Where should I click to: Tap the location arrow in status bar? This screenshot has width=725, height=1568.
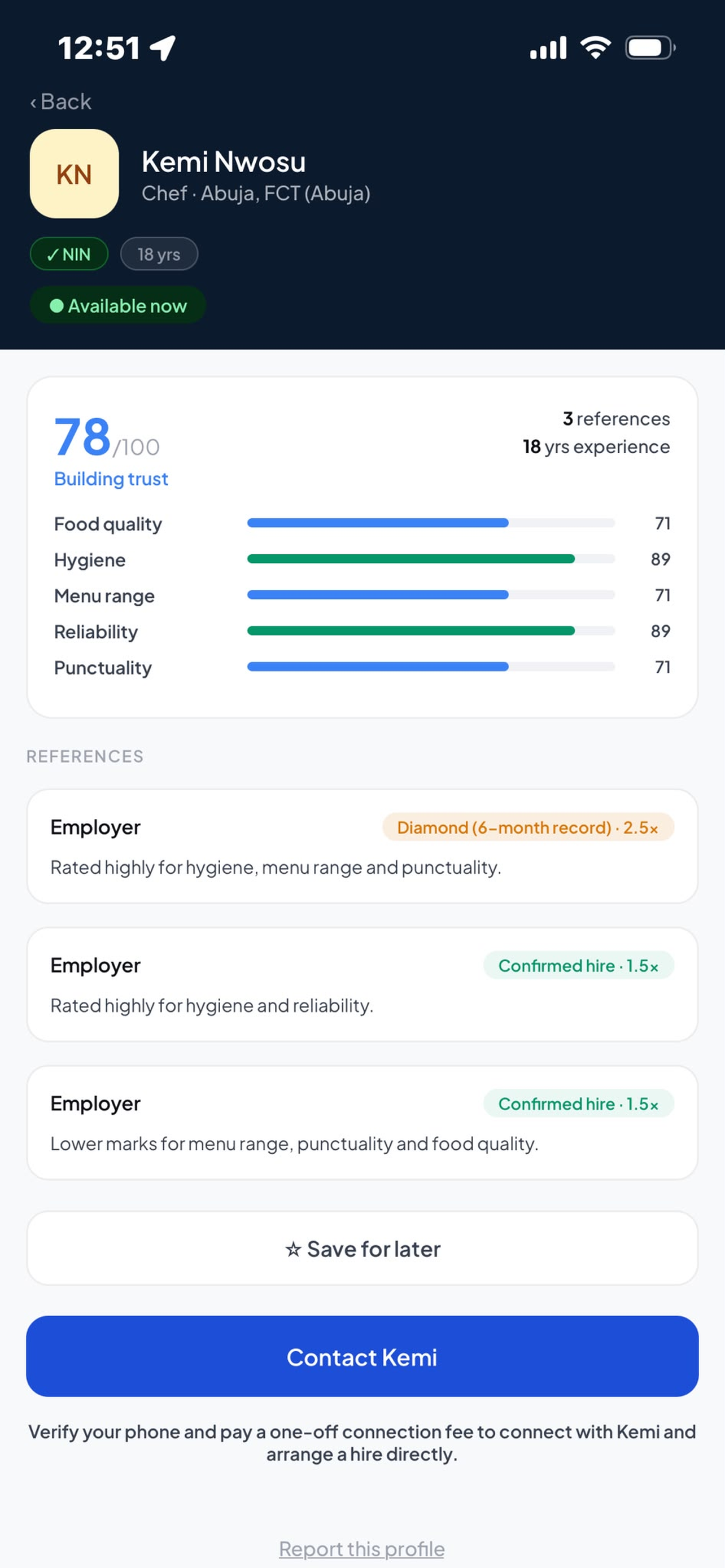(163, 48)
